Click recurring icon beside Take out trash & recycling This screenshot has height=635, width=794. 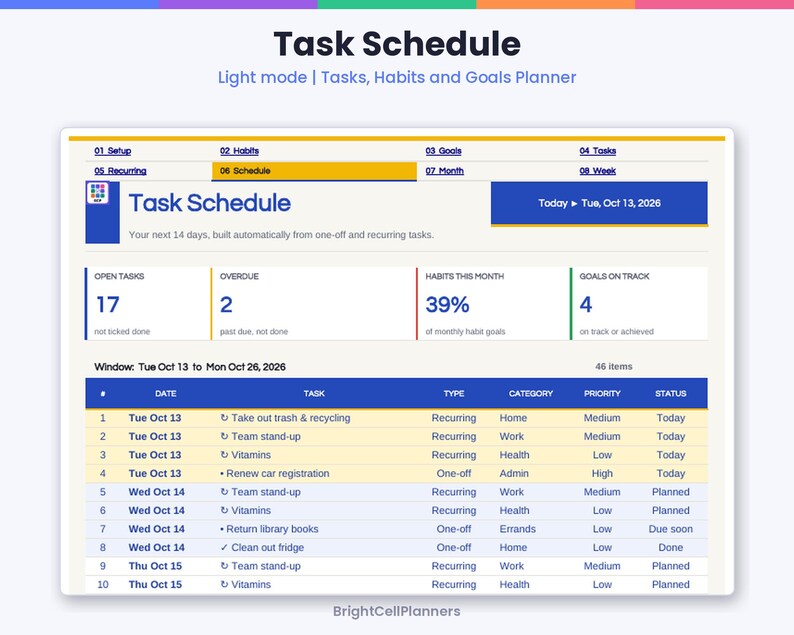224,418
